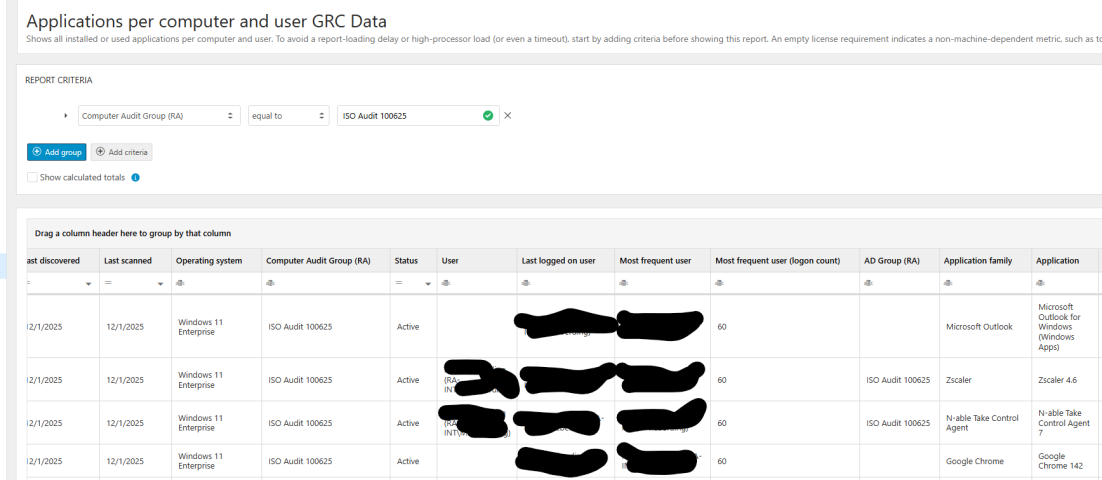Click the filter operator icon under User column

(446, 283)
